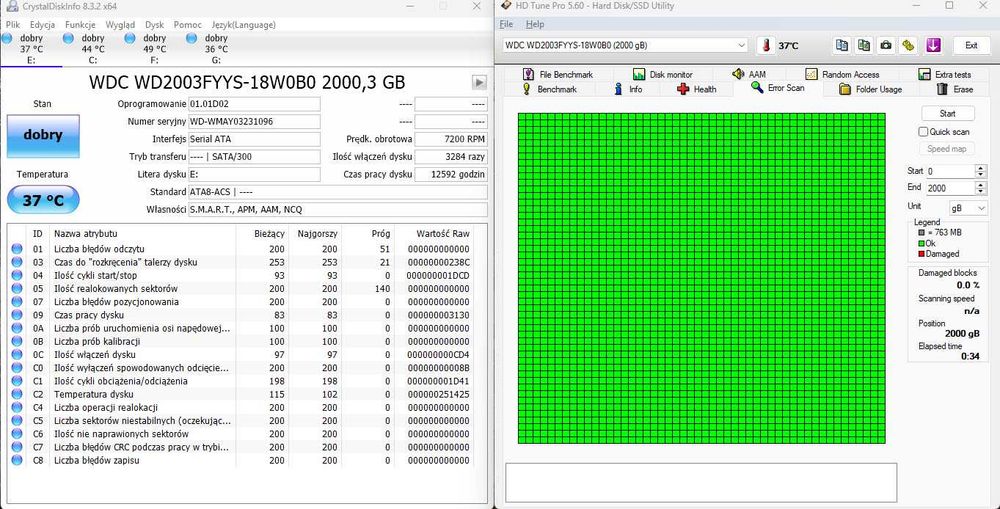Click the blue health orb beside C: drive
This screenshot has width=1000, height=509.
click(x=69, y=39)
